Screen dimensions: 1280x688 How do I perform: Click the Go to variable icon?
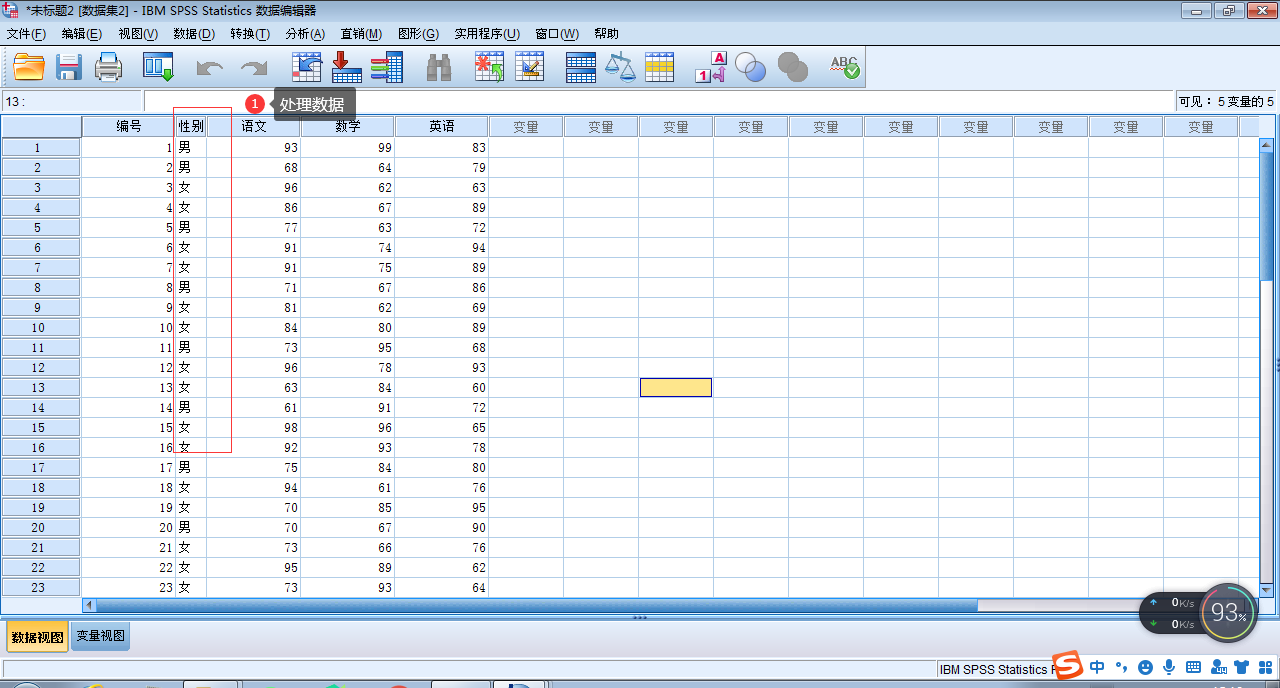[346, 67]
